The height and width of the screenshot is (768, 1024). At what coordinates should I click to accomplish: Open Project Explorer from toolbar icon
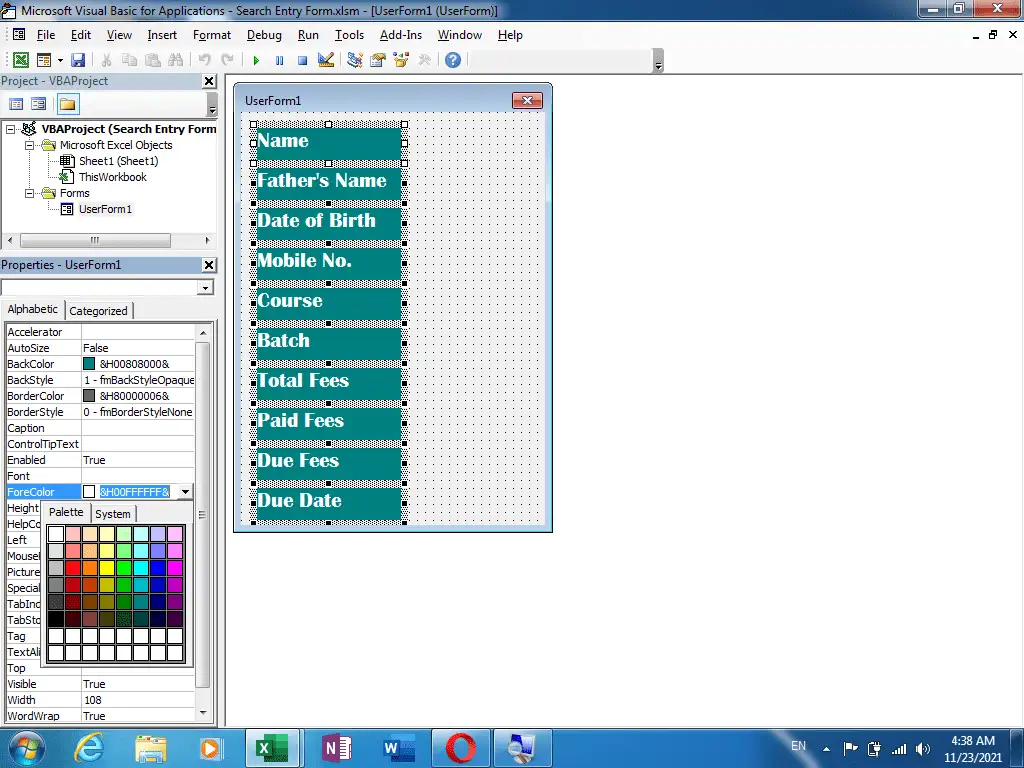pyautogui.click(x=355, y=60)
